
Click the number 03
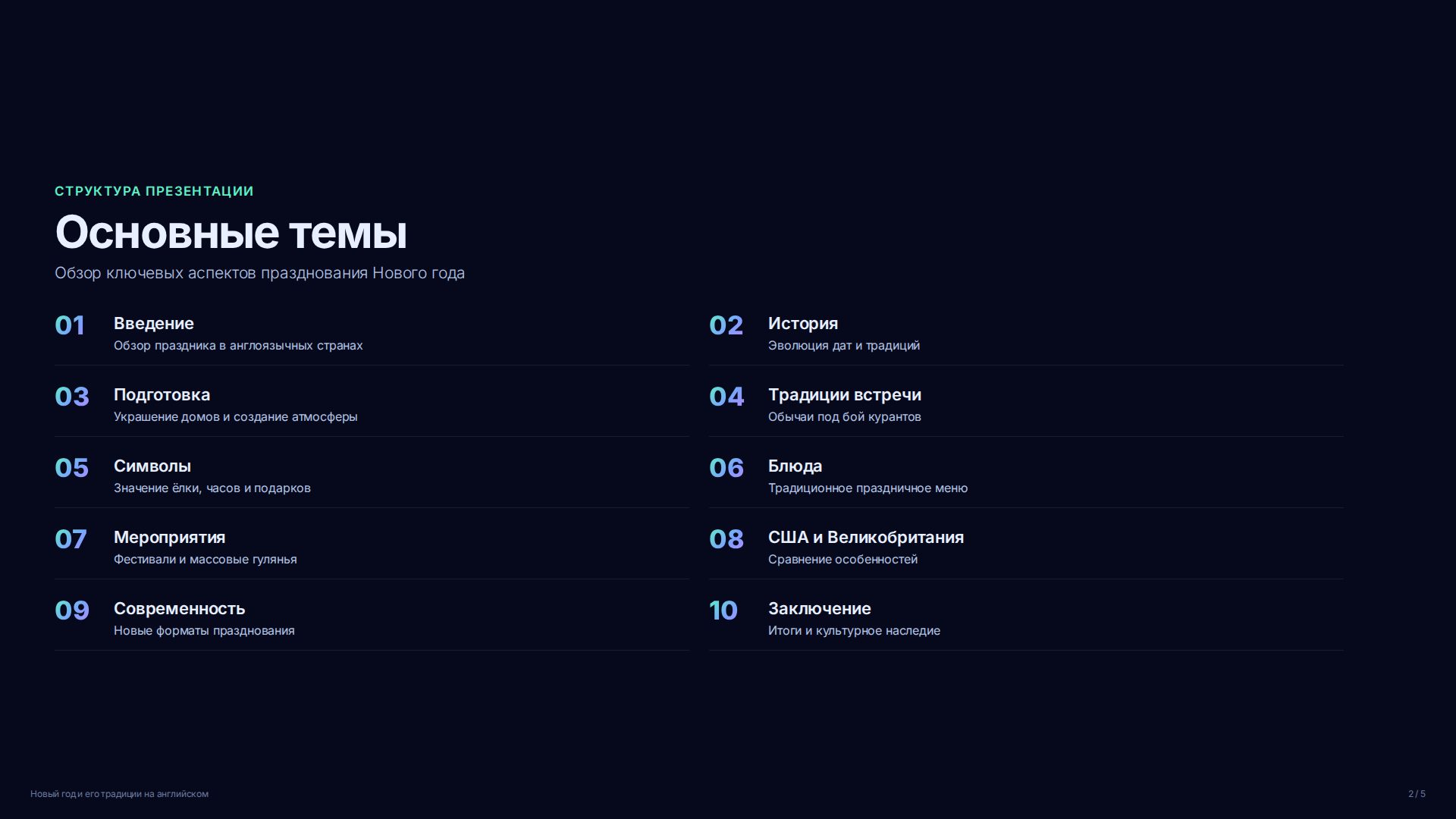coord(72,397)
